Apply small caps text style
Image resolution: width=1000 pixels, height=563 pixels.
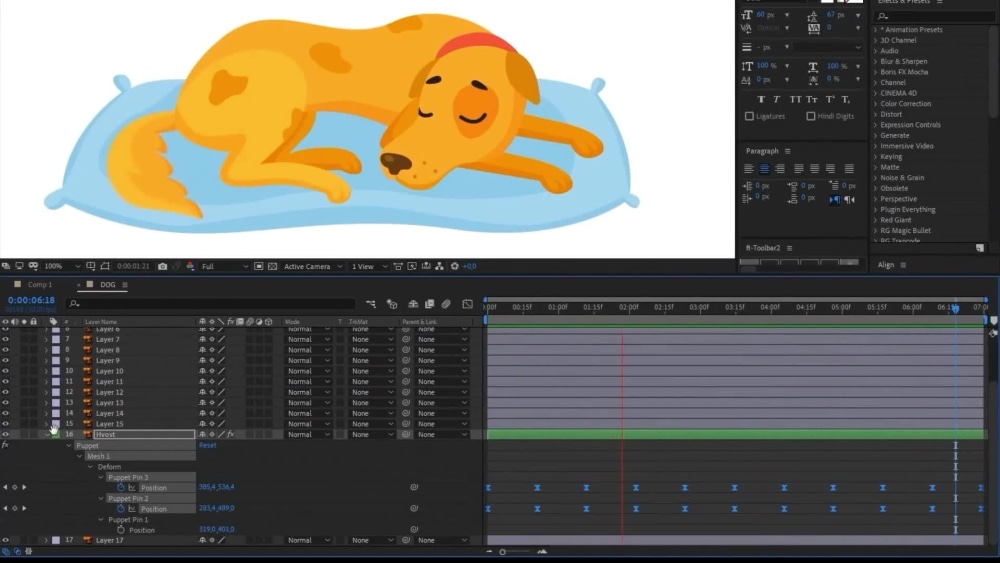pyautogui.click(x=812, y=99)
